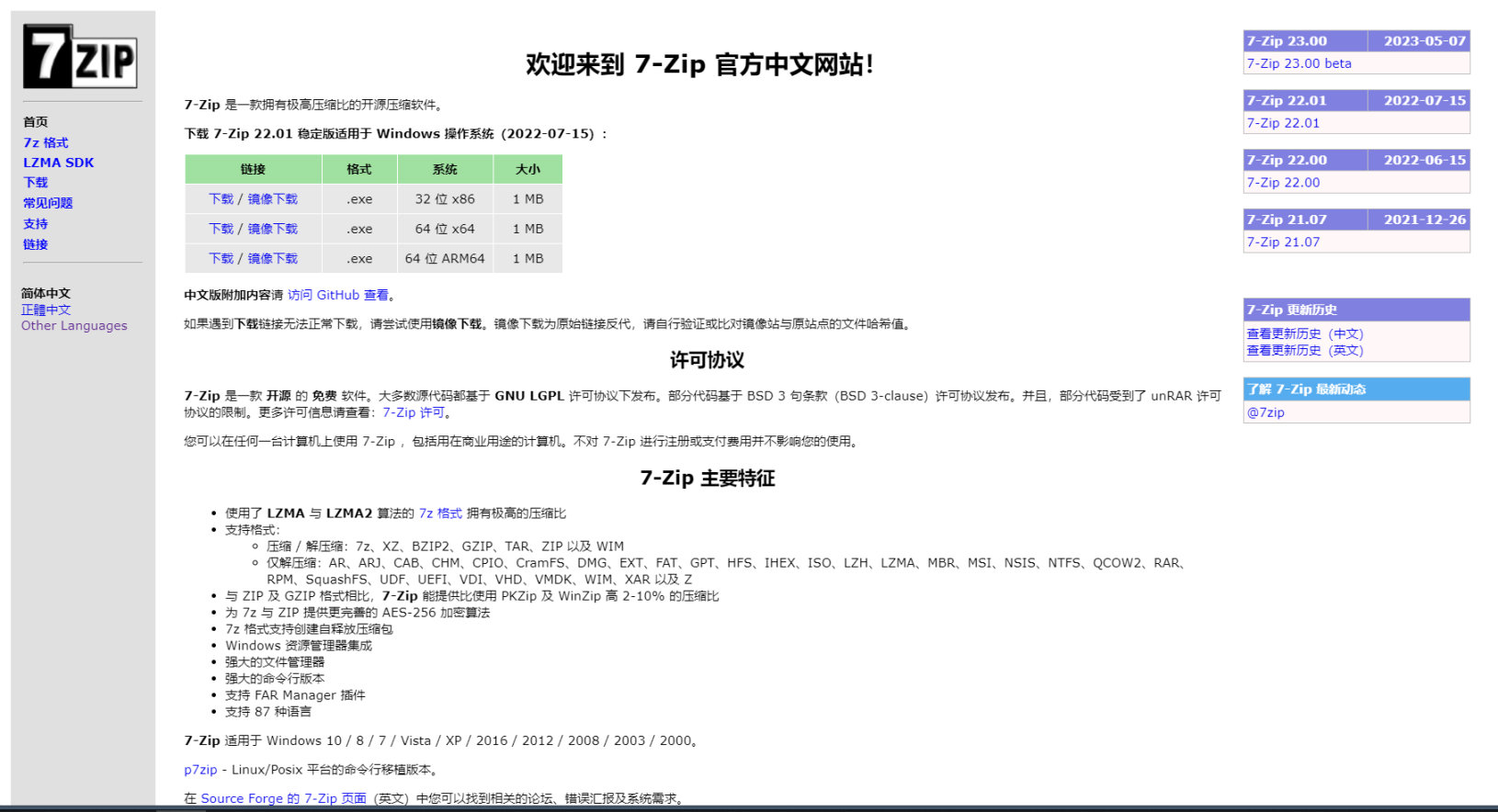Screen dimensions: 1498x812
Task: Open the 7-Zip 许可 license link
Action: click(x=414, y=412)
